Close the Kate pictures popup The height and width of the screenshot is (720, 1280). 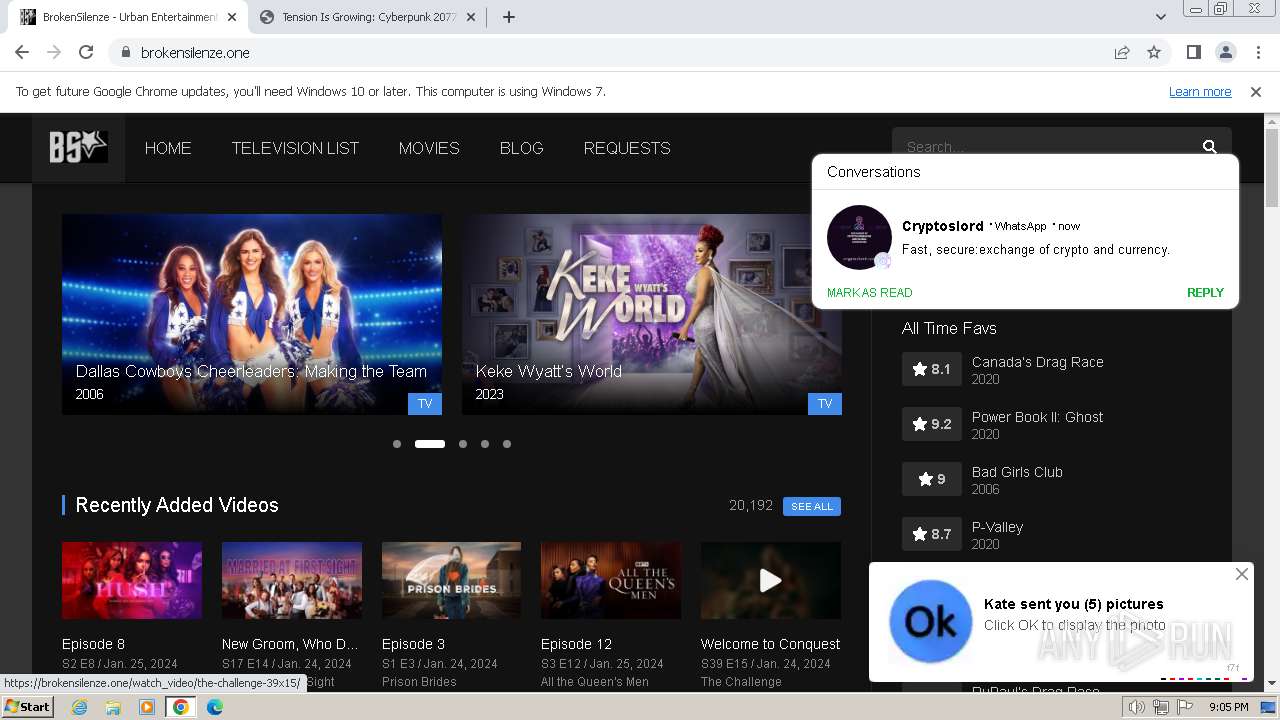[x=1241, y=574]
